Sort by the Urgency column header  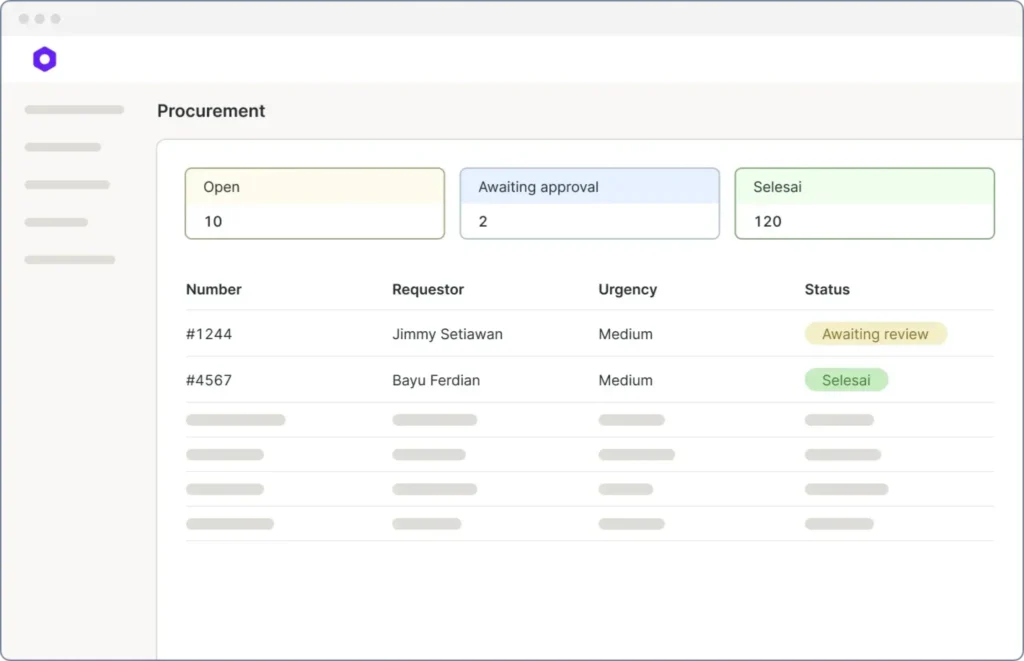pyautogui.click(x=627, y=289)
